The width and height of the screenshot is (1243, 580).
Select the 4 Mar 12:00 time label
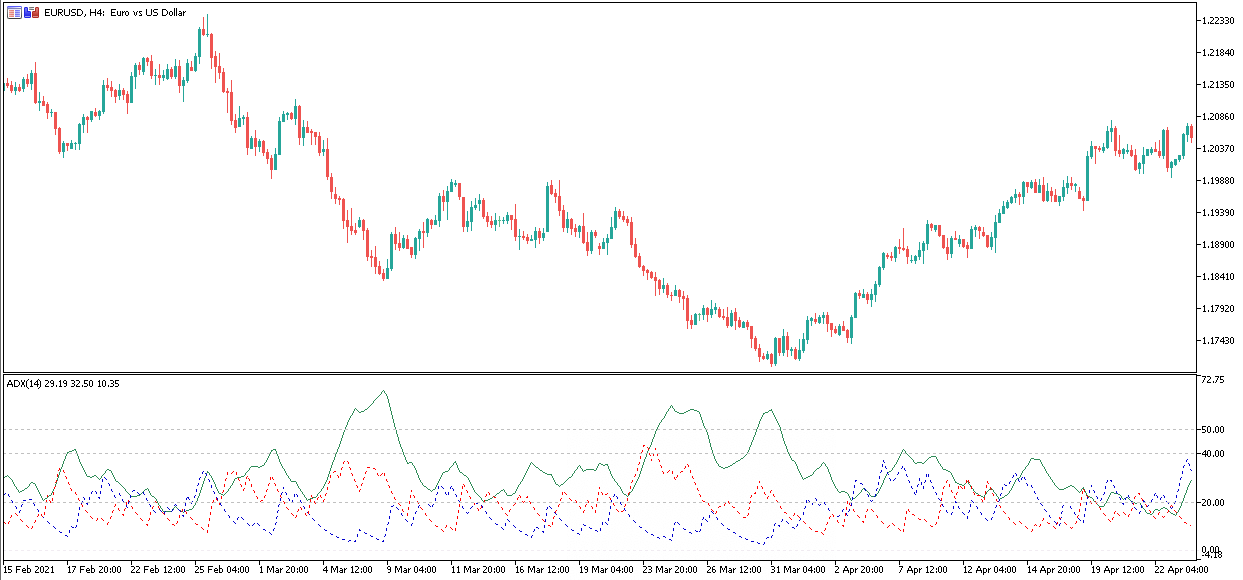(350, 569)
